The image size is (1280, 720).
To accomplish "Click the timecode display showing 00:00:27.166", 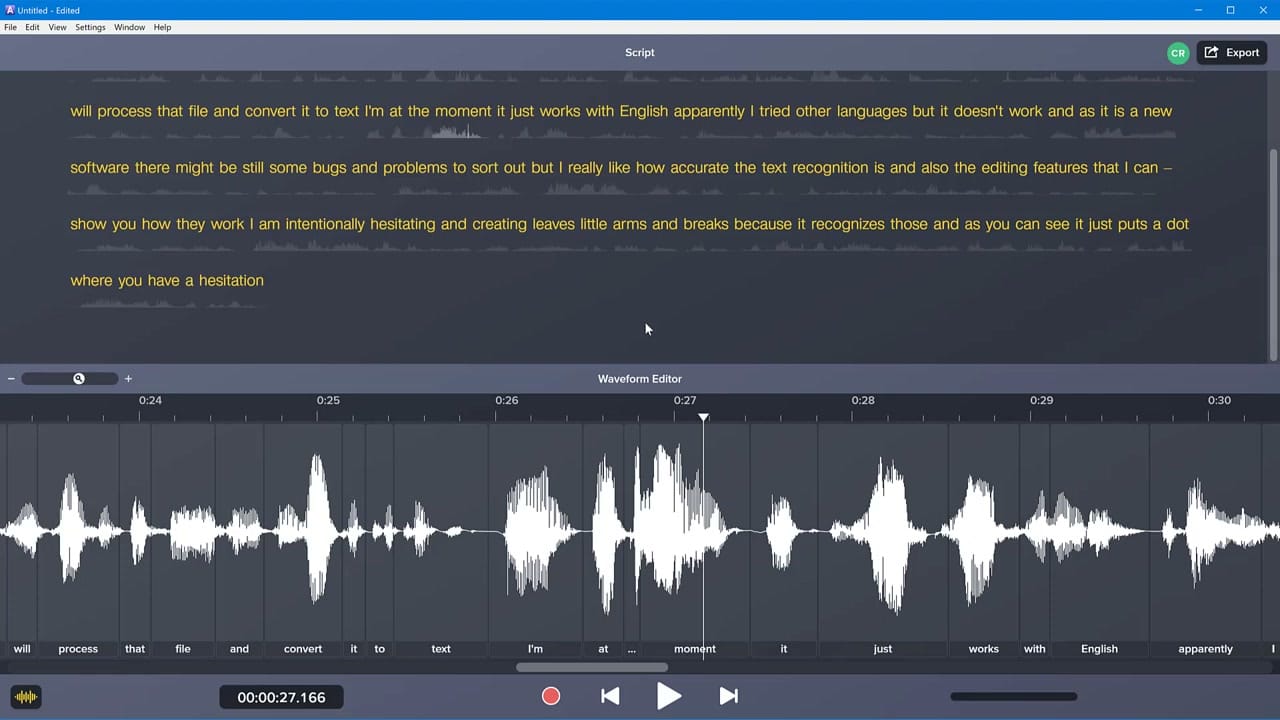I will (x=281, y=696).
